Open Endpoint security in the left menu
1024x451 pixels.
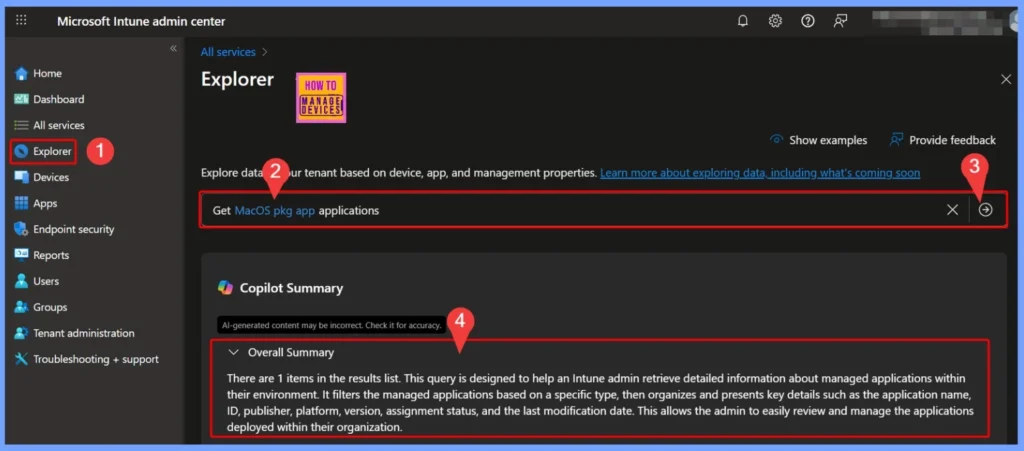74,229
